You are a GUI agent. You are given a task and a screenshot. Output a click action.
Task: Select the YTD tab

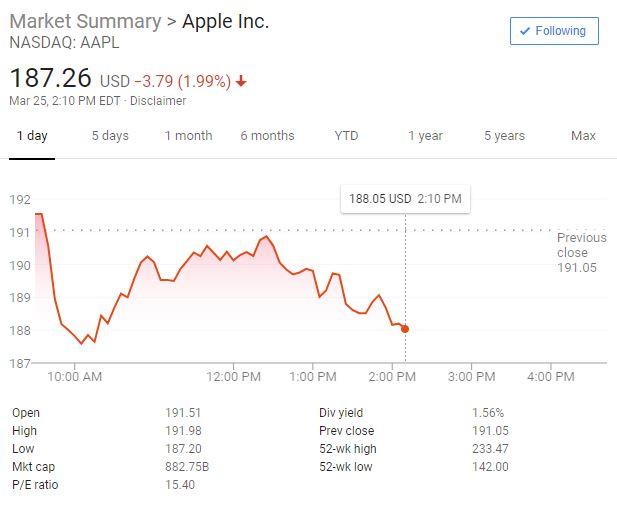coord(346,136)
